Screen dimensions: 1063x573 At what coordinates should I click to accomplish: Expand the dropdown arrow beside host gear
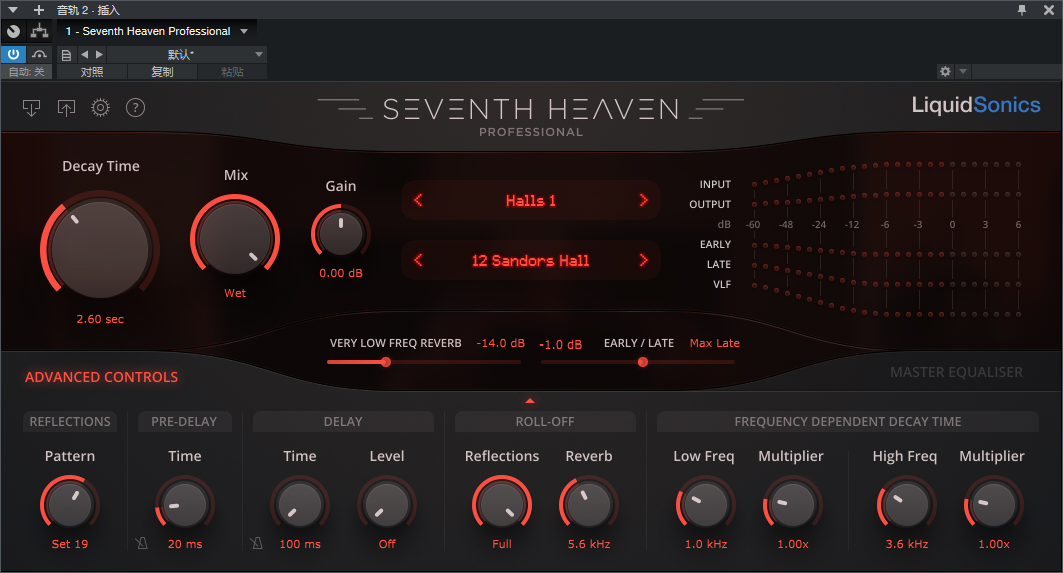pos(963,71)
